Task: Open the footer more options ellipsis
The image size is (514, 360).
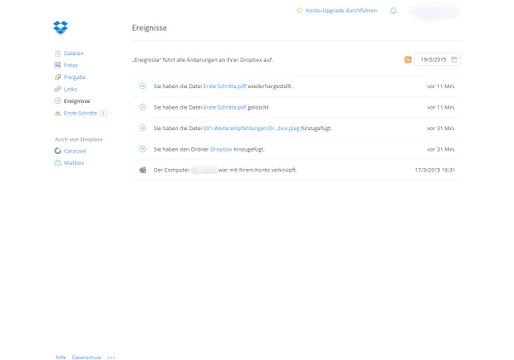Action: tap(111, 357)
